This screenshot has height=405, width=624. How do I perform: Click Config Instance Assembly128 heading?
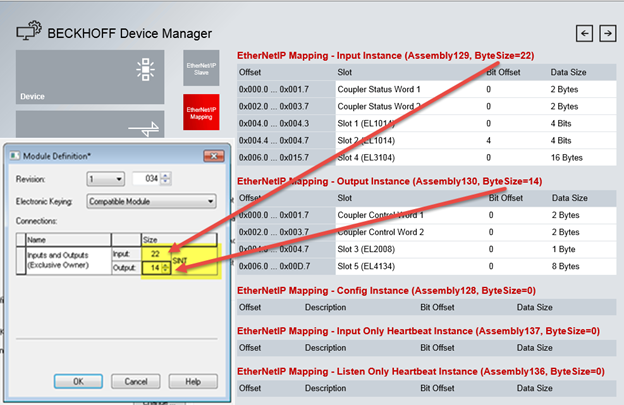click(x=386, y=291)
